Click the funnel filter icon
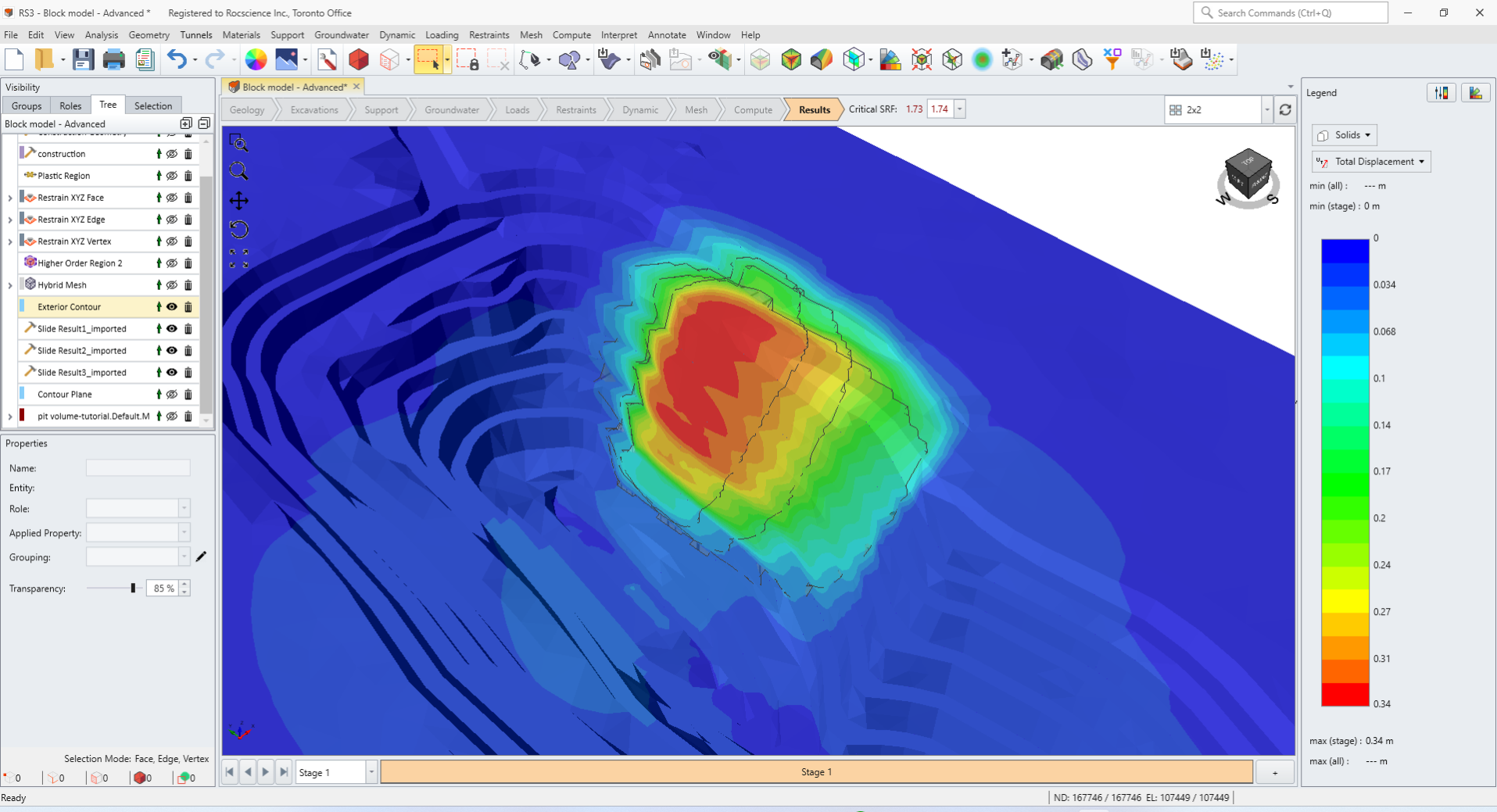 (1112, 59)
